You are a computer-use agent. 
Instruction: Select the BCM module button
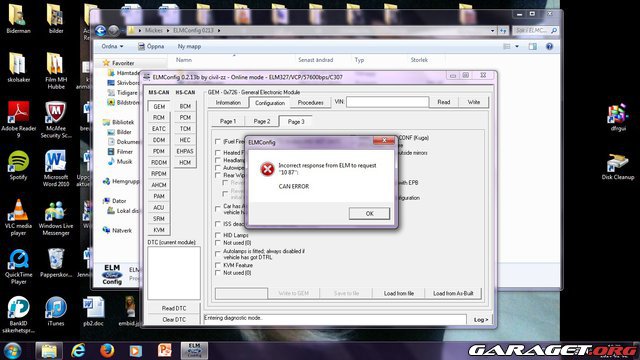click(x=185, y=106)
